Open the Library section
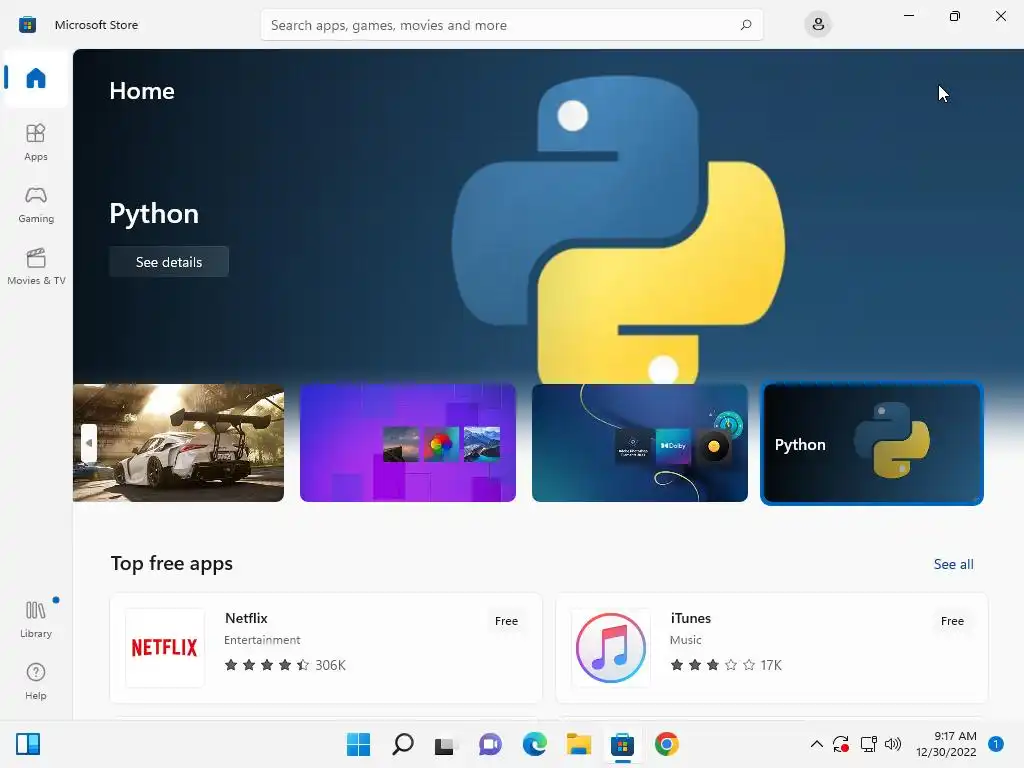 click(36, 619)
